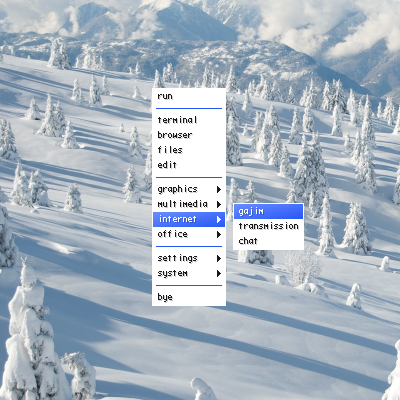Expand the multimedia submenu arrow
400x400 pixels.
pos(219,204)
